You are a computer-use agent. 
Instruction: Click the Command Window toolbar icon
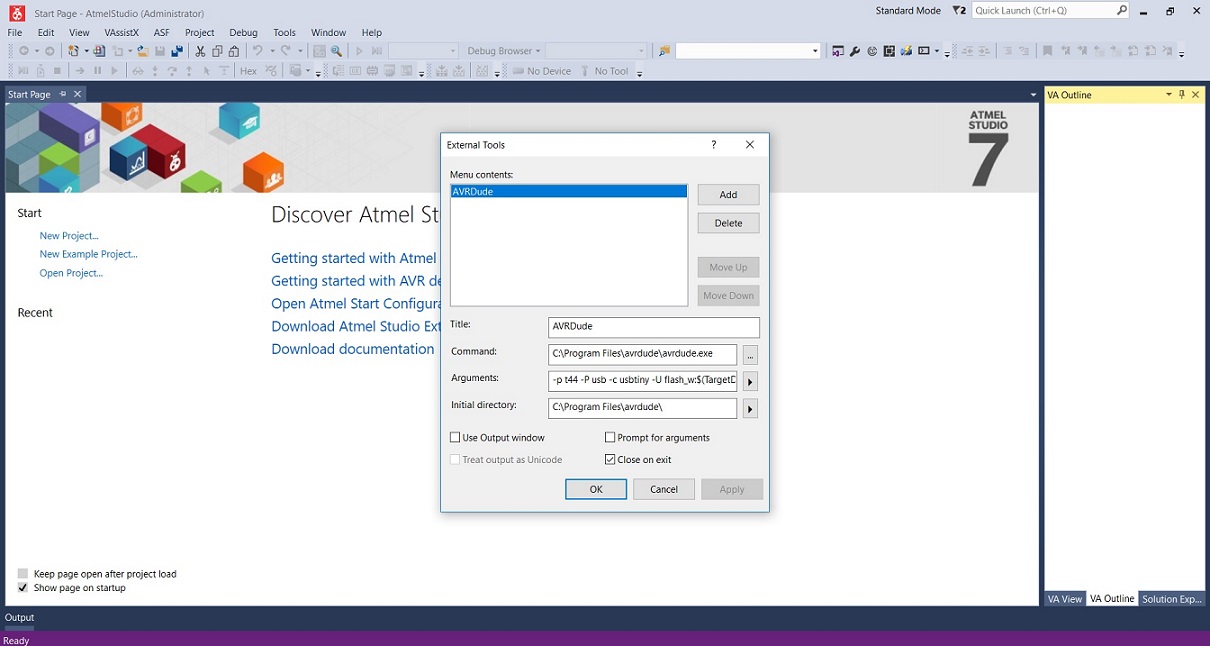(x=923, y=51)
